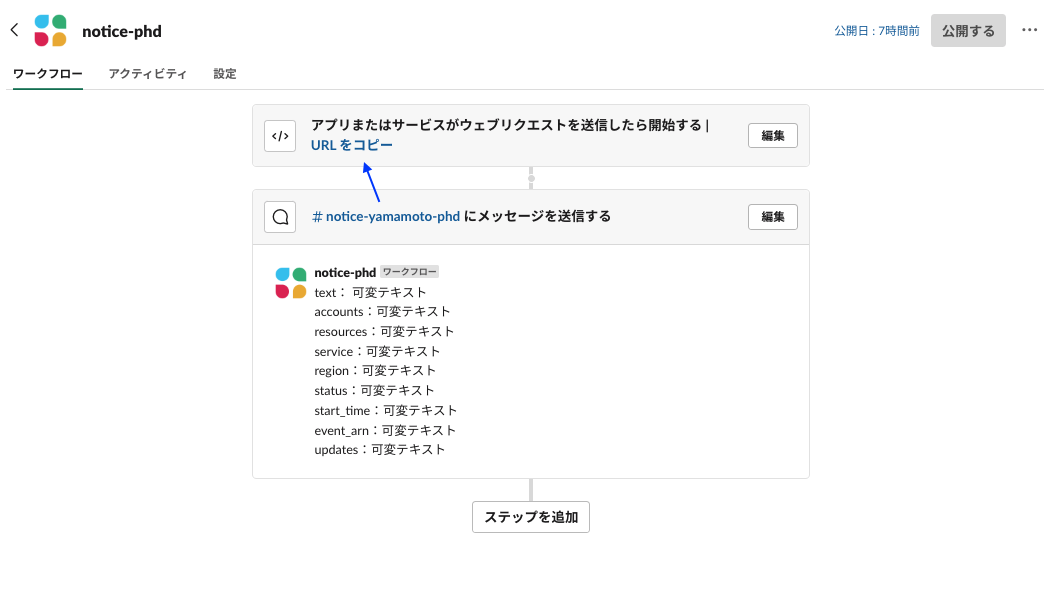Open the アクティビティ tab
The image size is (1044, 614).
pos(147,73)
